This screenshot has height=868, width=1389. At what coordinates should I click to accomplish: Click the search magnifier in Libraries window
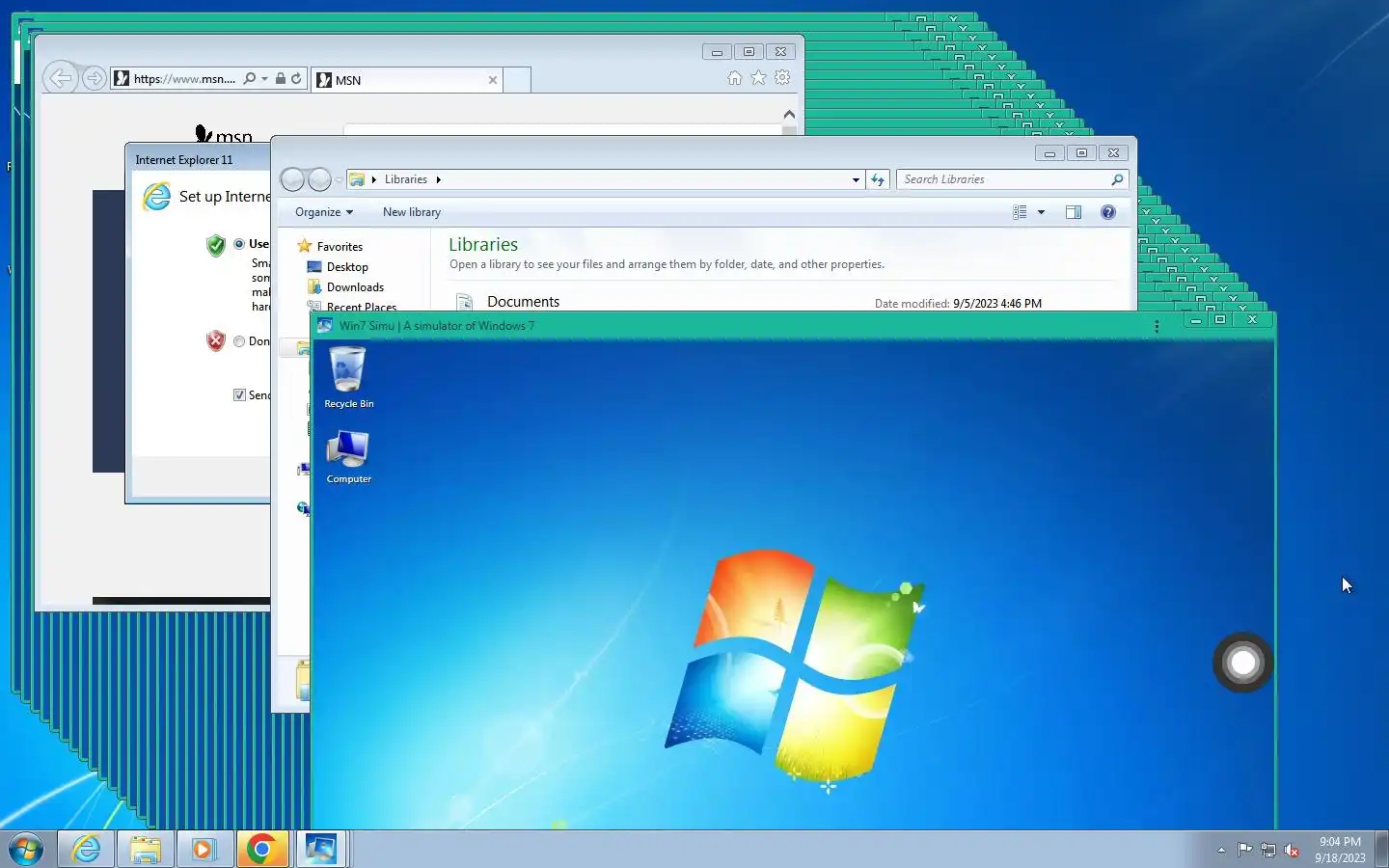pos(1117,179)
